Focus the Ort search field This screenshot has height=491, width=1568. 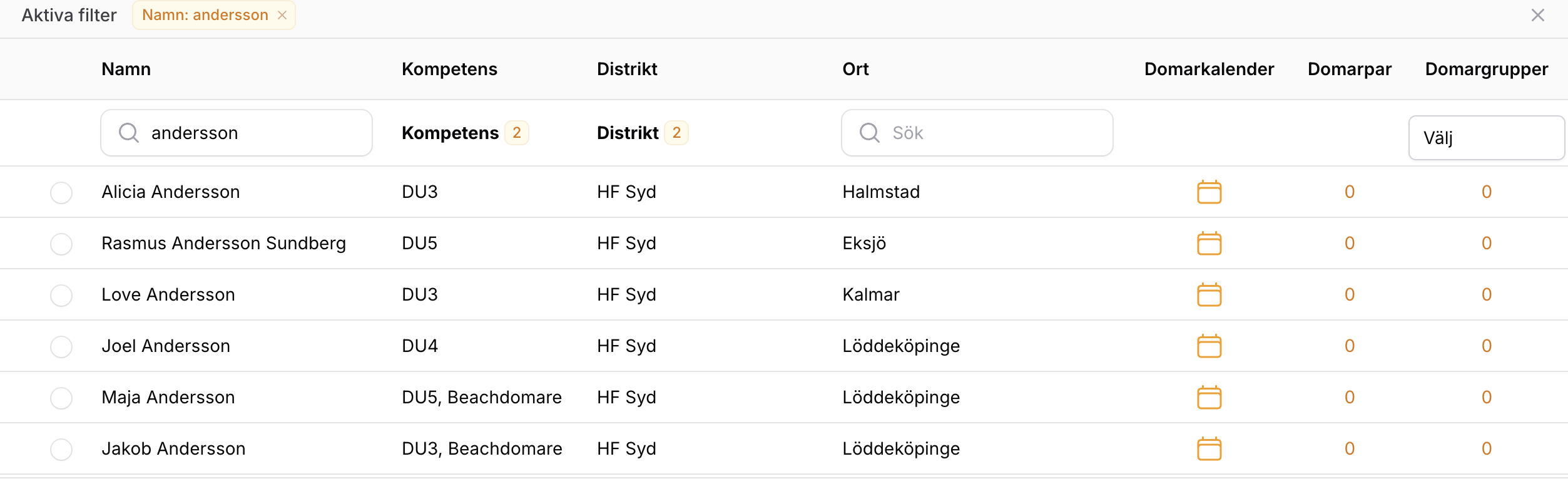pos(977,133)
